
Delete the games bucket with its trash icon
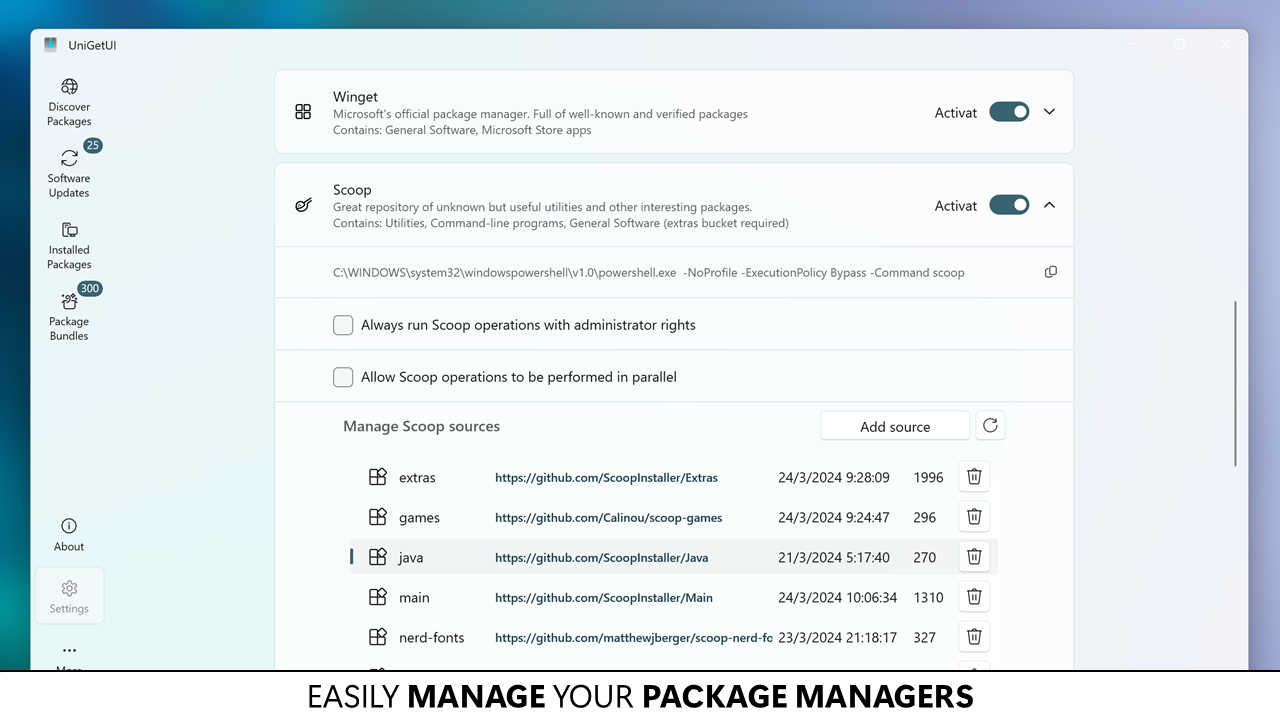point(974,516)
